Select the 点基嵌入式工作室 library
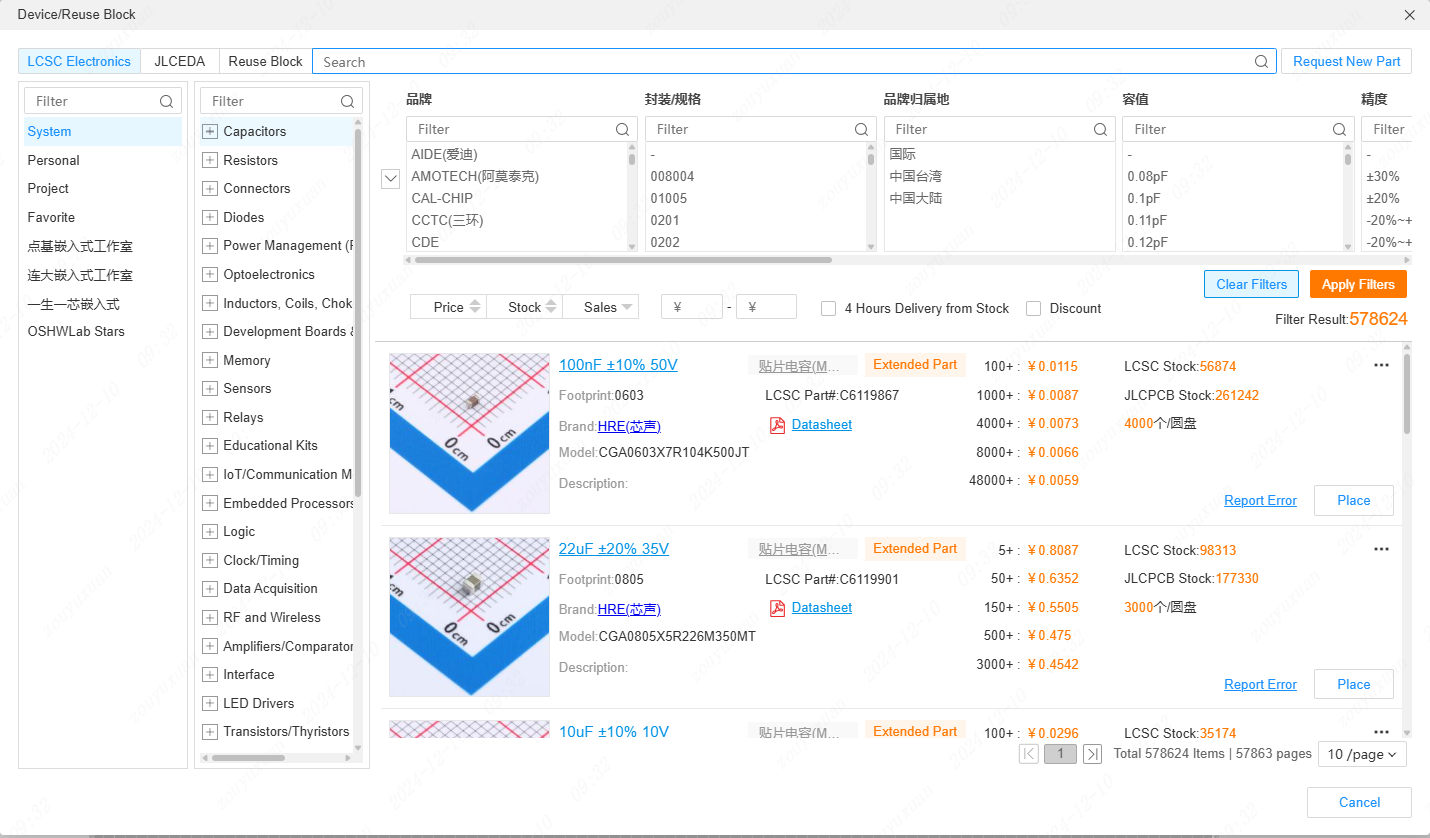1430x838 pixels. (80, 246)
